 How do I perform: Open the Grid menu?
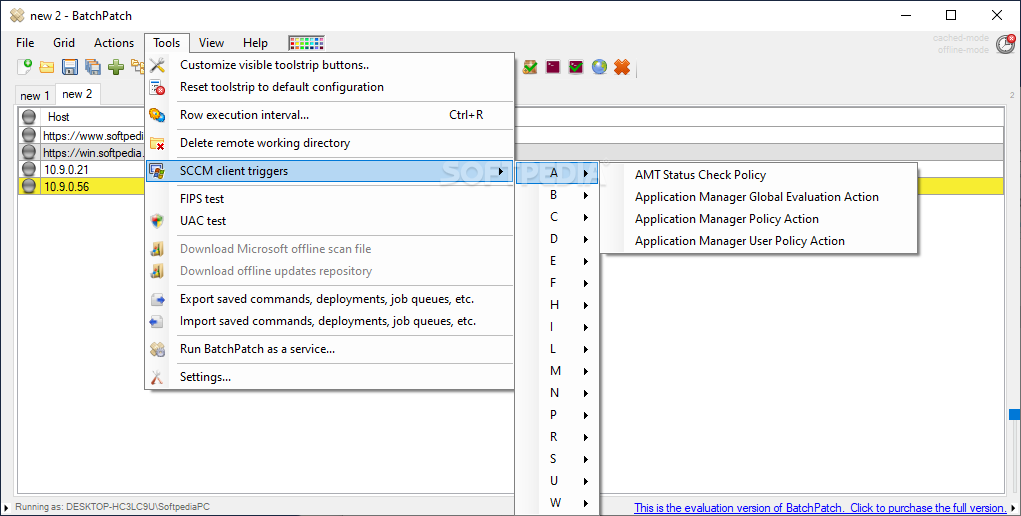(x=64, y=43)
